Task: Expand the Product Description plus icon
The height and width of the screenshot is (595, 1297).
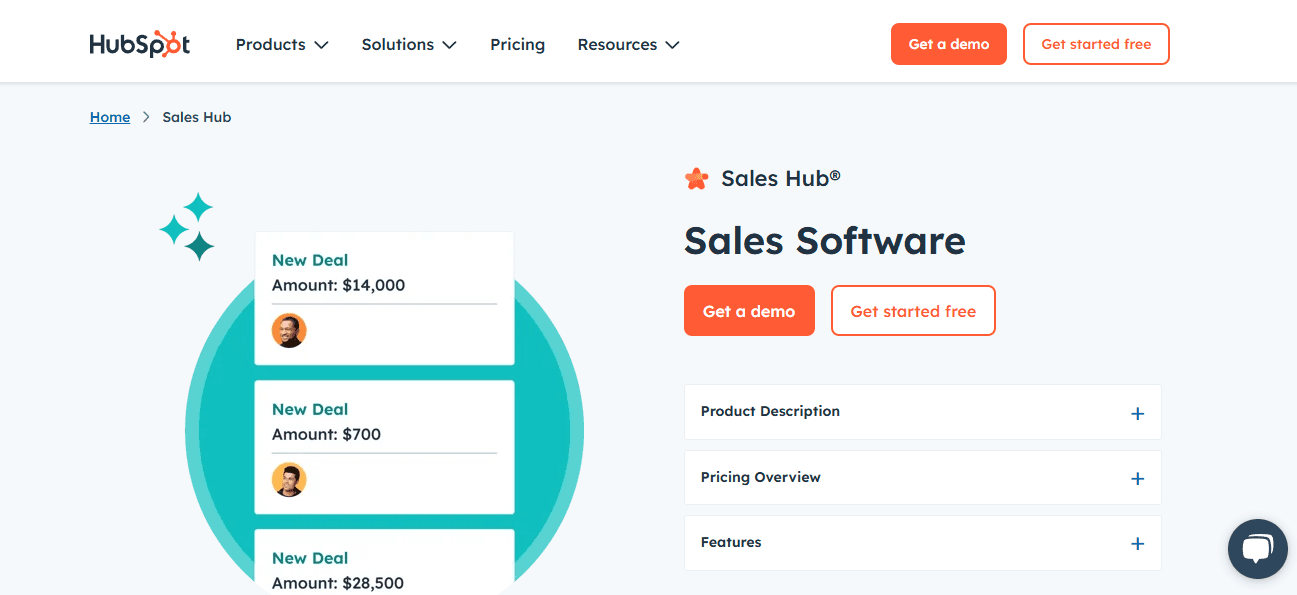Action: [1137, 413]
